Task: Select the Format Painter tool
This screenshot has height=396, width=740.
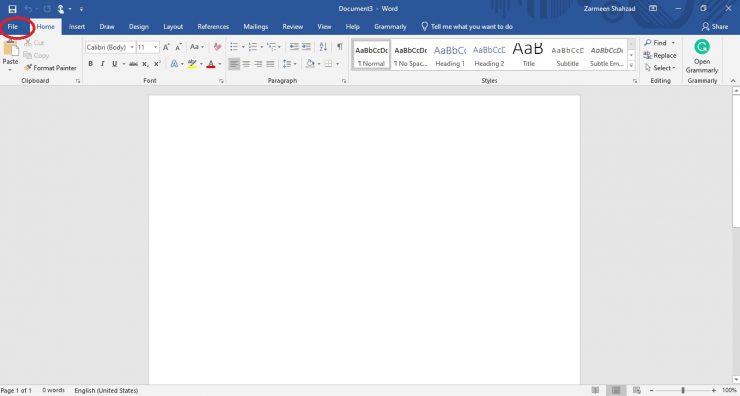Action: (x=50, y=68)
